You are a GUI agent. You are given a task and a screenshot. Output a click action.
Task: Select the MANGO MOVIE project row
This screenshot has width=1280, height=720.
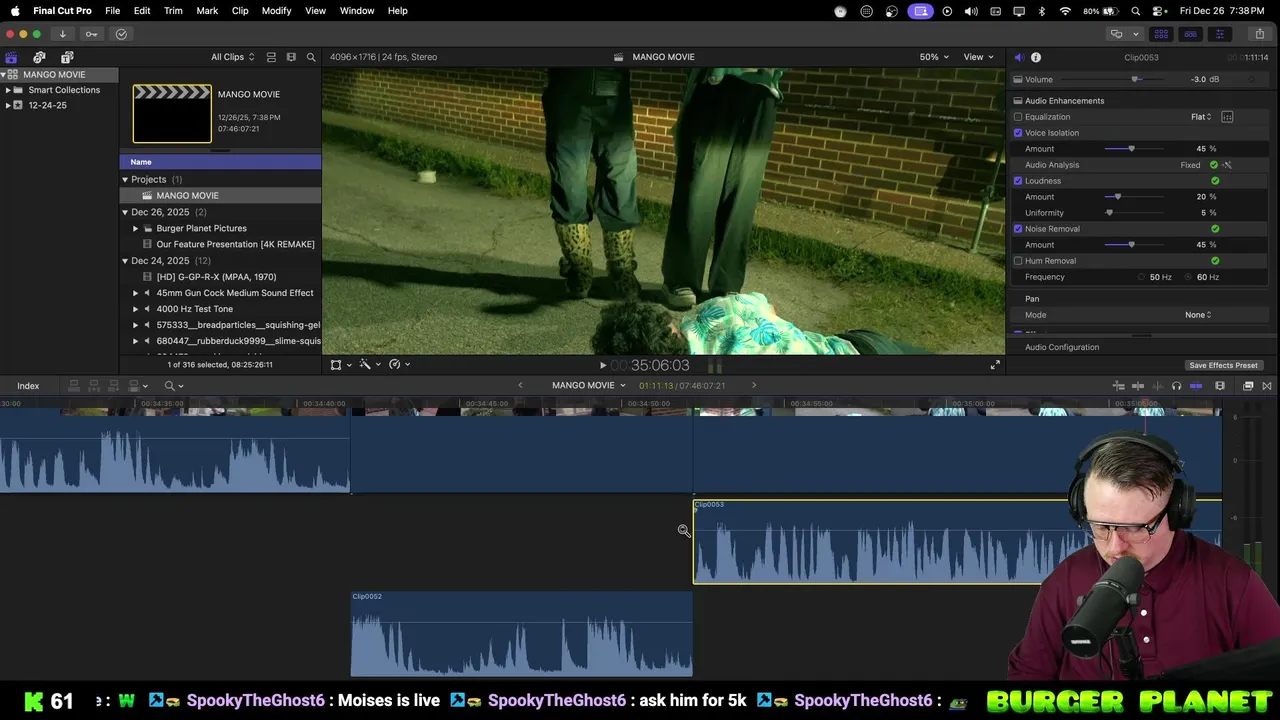221,196
